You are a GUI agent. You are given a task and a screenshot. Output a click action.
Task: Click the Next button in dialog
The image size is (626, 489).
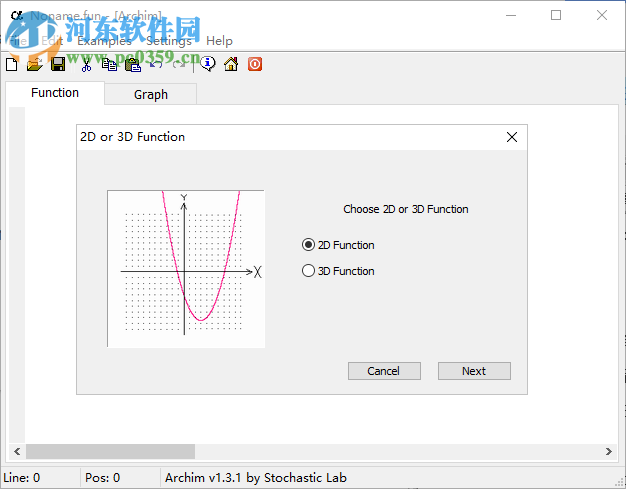point(474,371)
